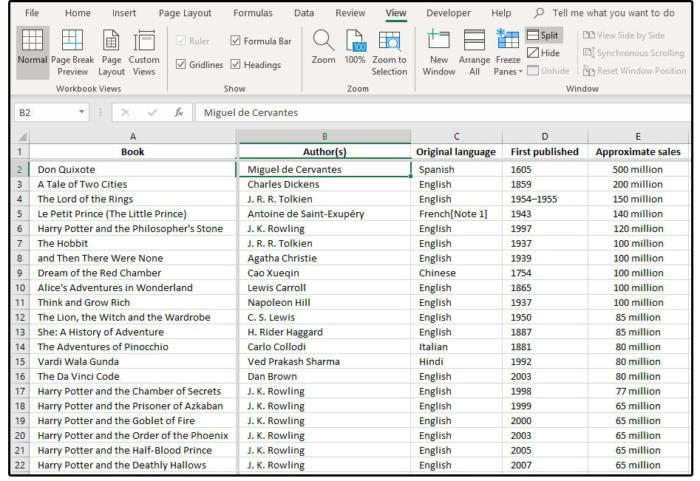Open Insert Function fx button
This screenshot has width=700, height=481.
(x=179, y=113)
